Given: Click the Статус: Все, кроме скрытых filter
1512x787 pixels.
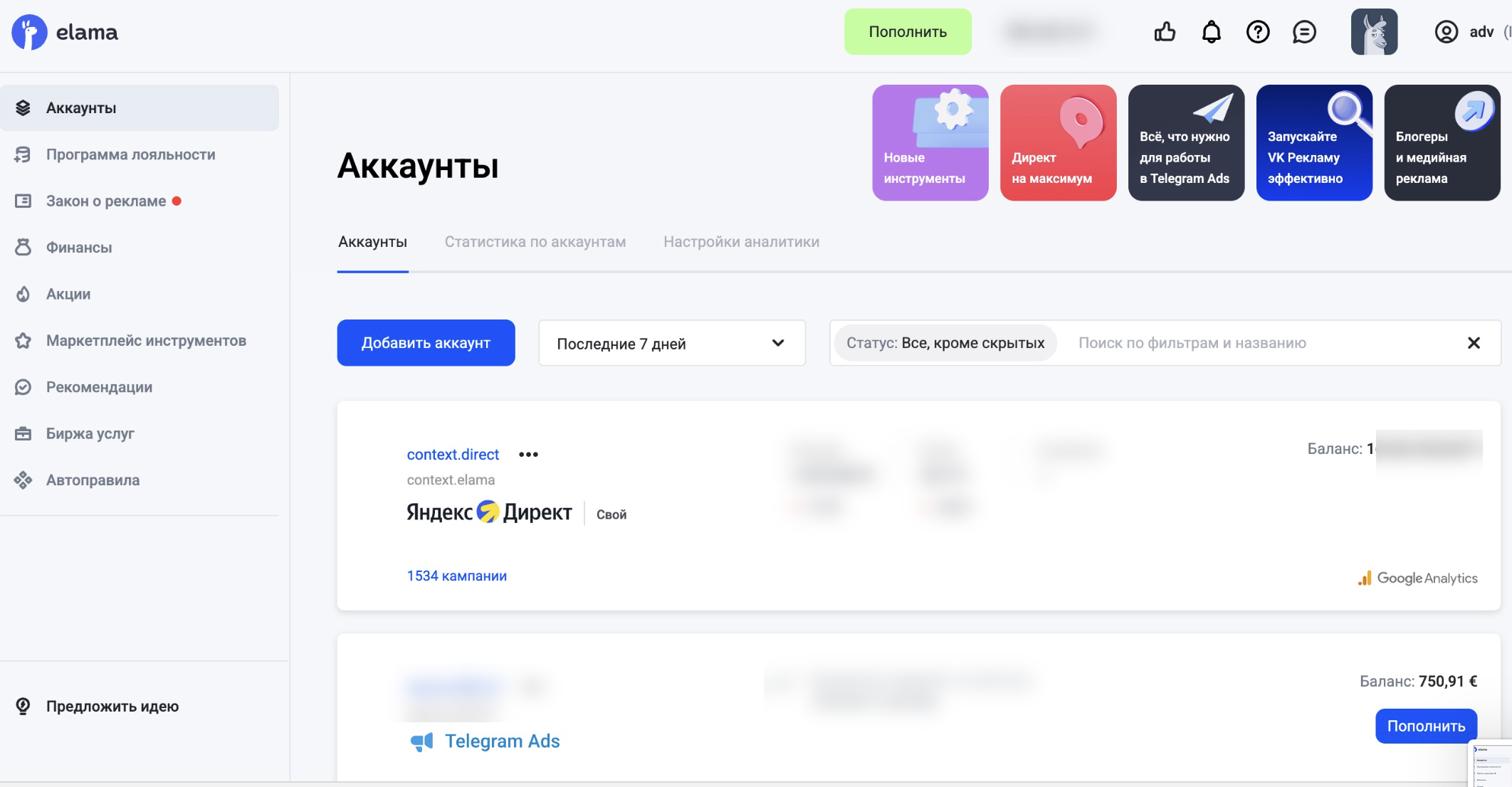Looking at the screenshot, I should 945,343.
